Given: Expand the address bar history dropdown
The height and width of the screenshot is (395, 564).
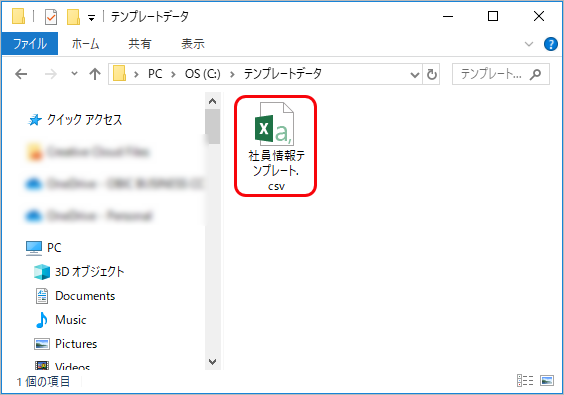Looking at the screenshot, I should point(415,74).
